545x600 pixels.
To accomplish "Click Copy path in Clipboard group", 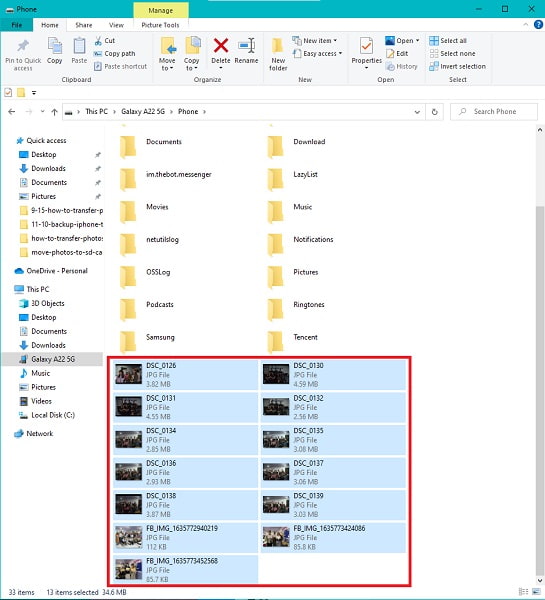I will tap(114, 54).
